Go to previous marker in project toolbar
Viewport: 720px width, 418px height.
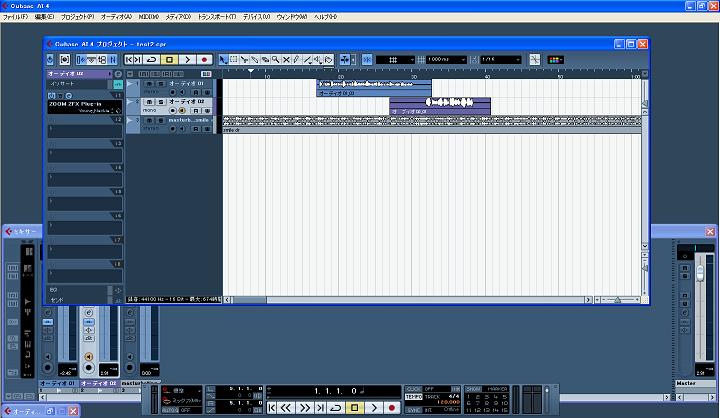tap(129, 60)
